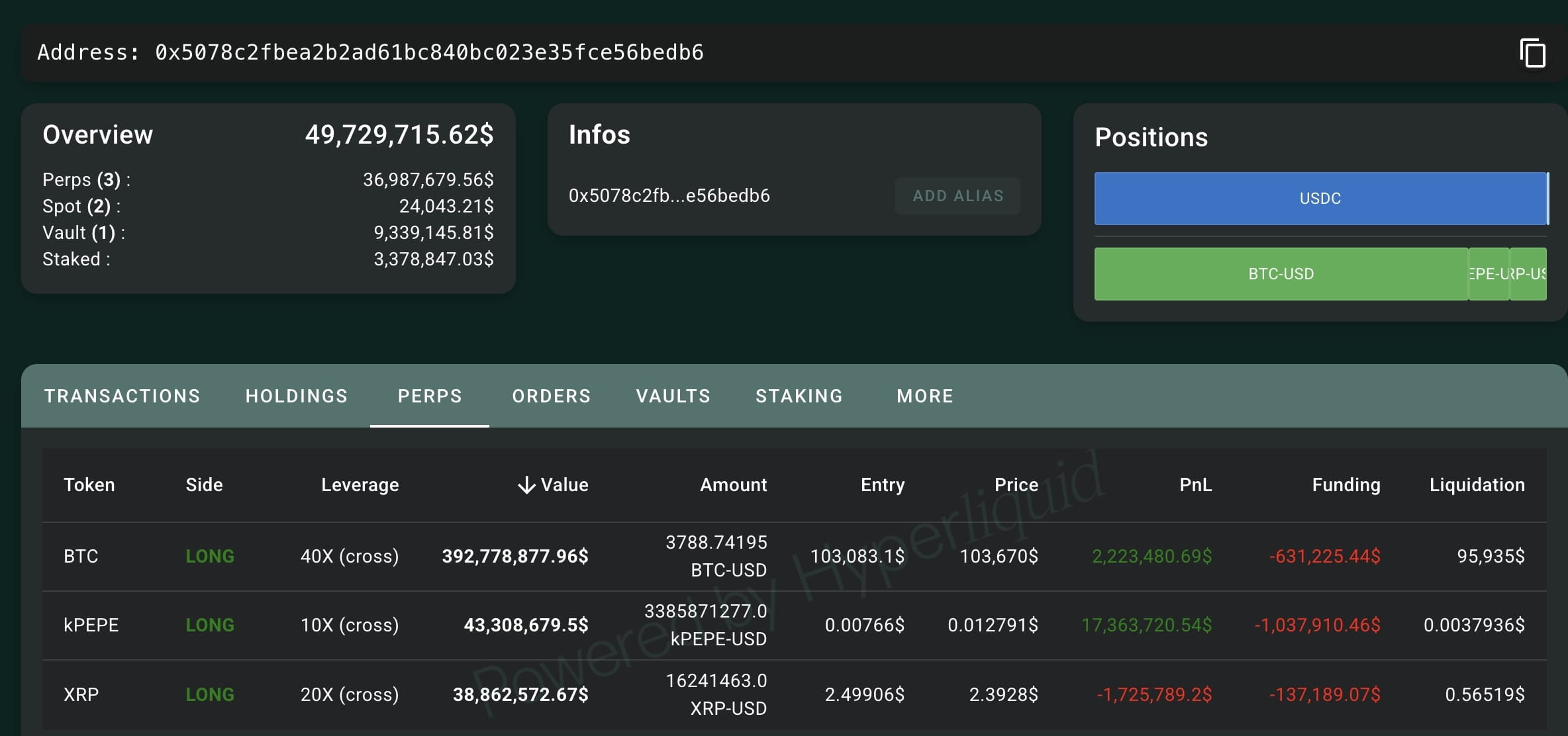The image size is (1568, 736).
Task: Open the HOLDINGS tab
Action: click(x=296, y=396)
